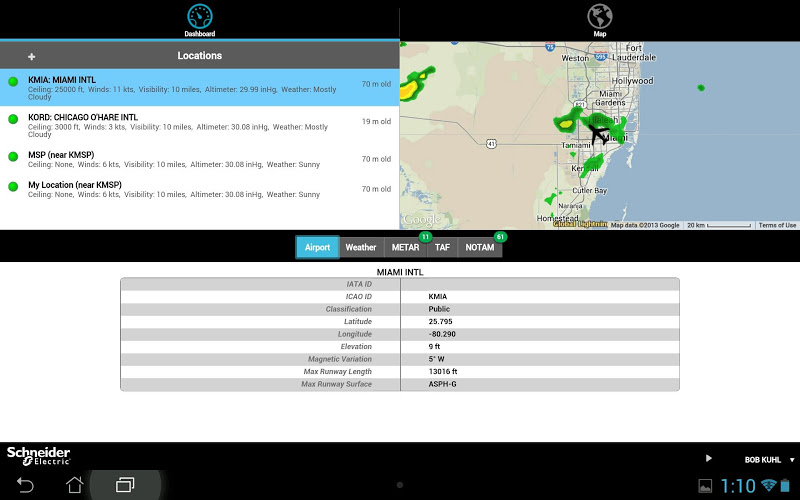Click the Global Lightning label on the map

580,224
